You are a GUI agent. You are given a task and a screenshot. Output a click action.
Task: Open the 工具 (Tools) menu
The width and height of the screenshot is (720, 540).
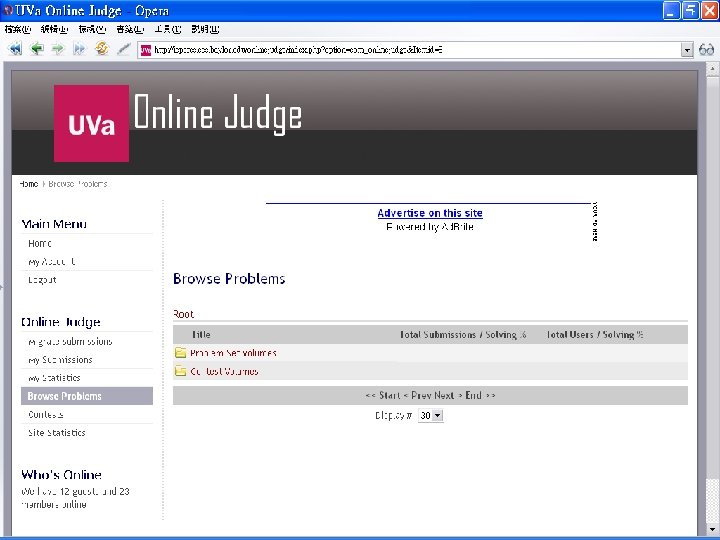point(168,29)
